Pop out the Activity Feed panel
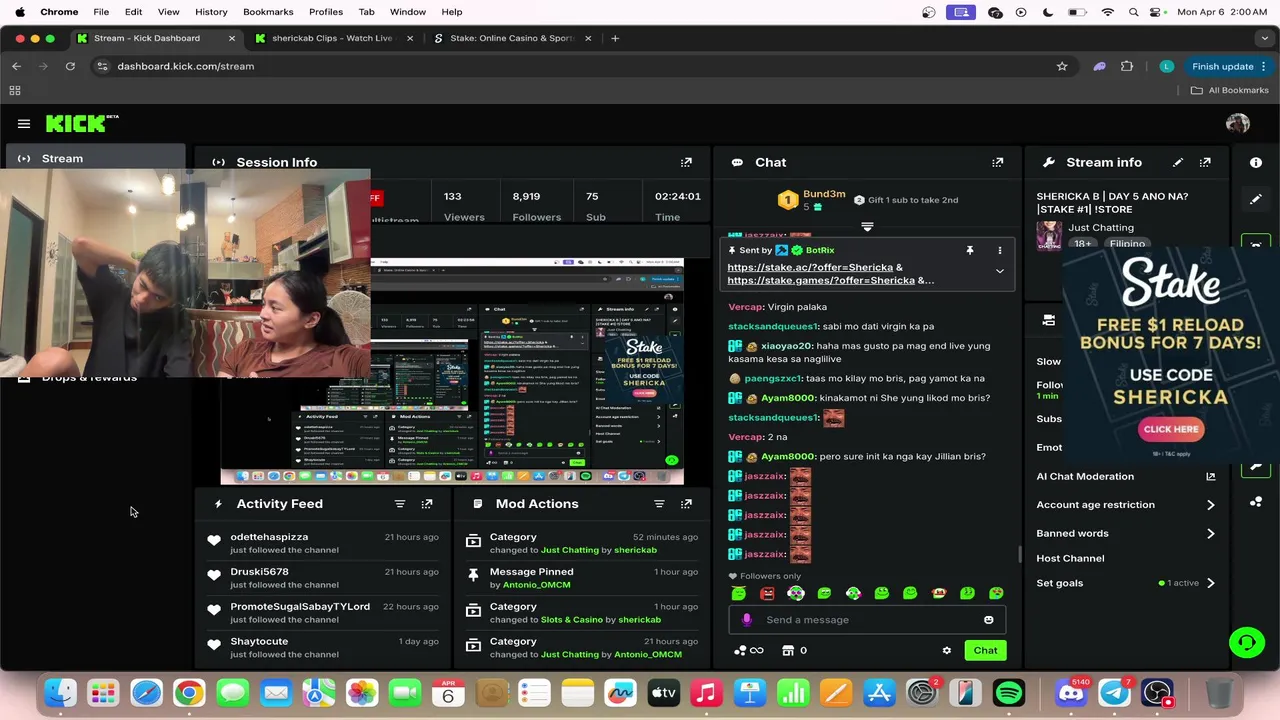This screenshot has width=1280, height=720. [427, 504]
